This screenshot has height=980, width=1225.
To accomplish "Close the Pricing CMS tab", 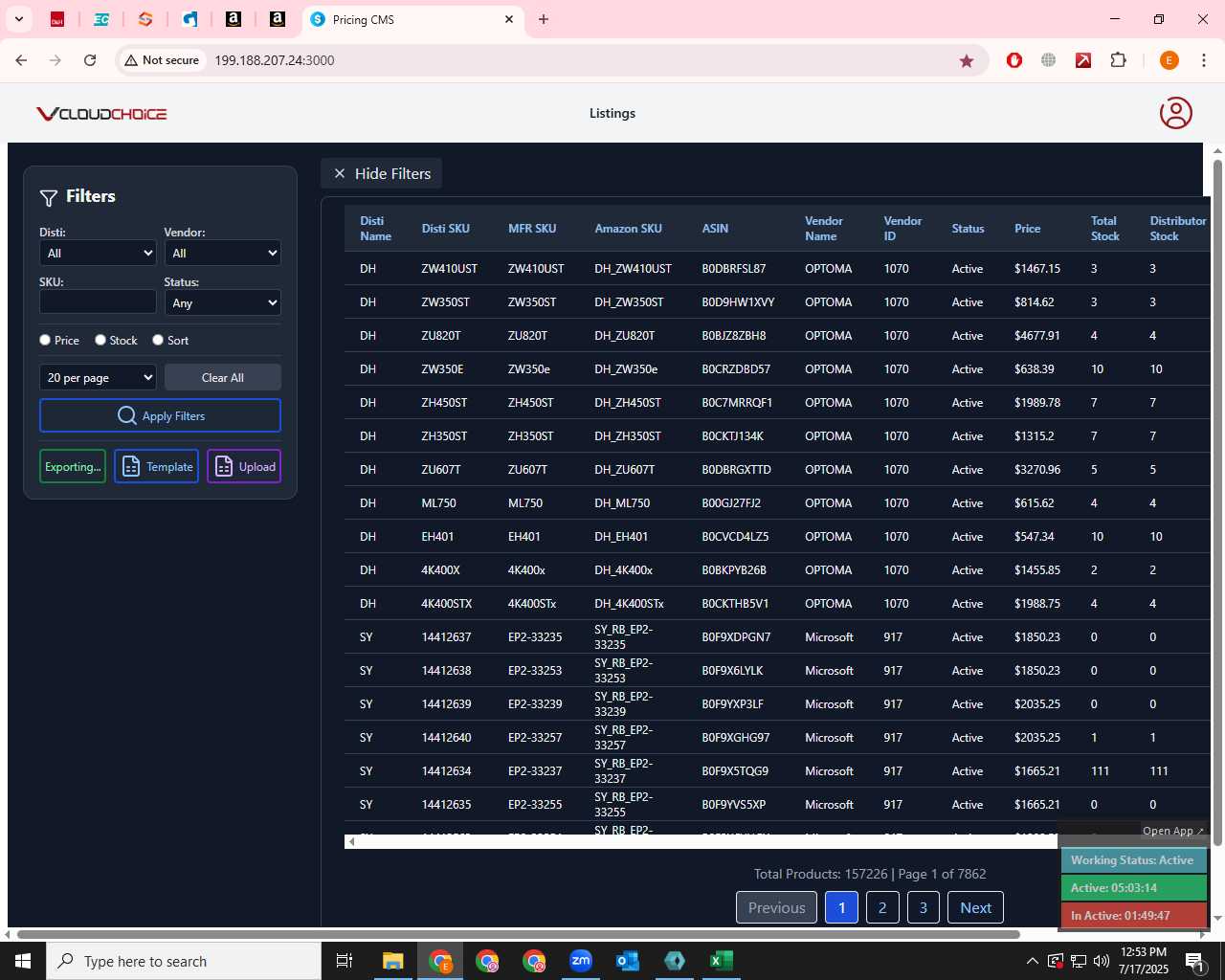I will (509, 19).
